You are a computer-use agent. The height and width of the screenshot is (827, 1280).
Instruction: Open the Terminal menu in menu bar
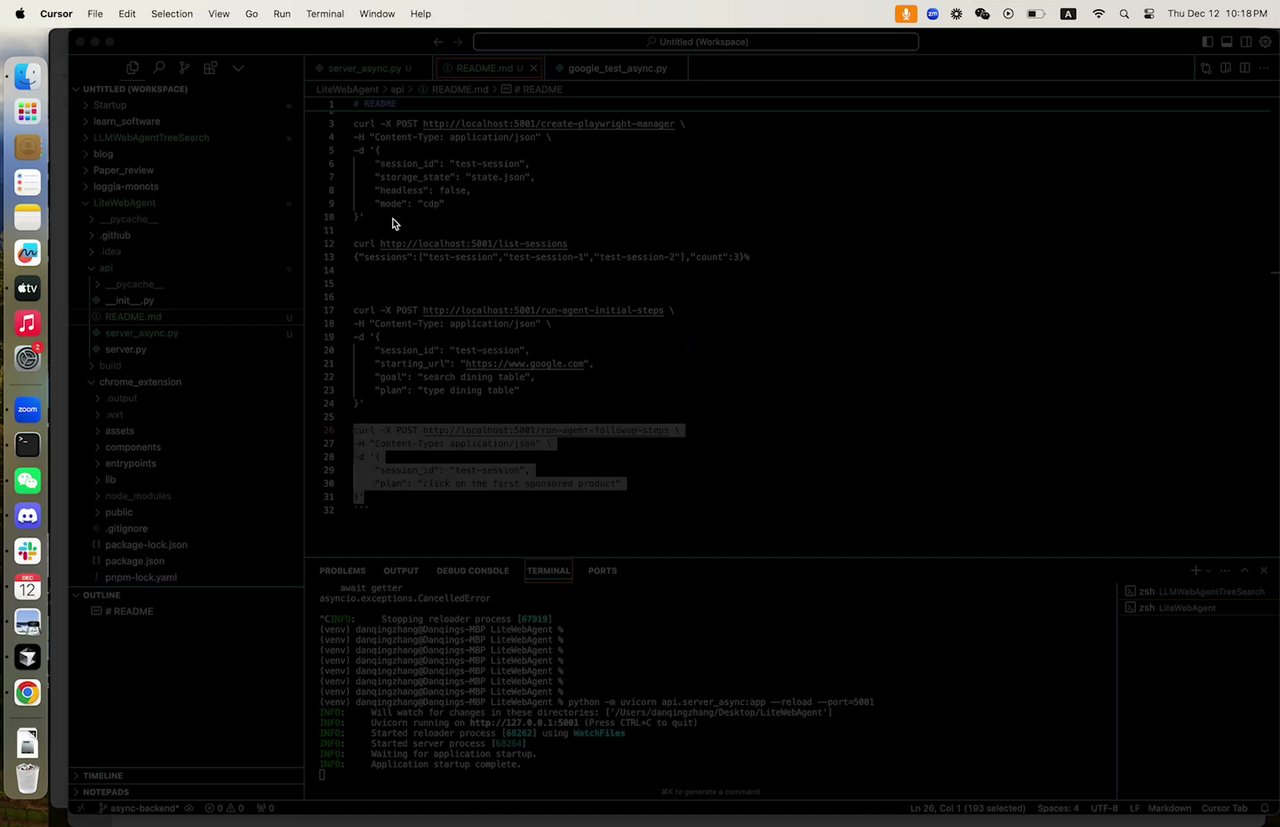(x=324, y=14)
